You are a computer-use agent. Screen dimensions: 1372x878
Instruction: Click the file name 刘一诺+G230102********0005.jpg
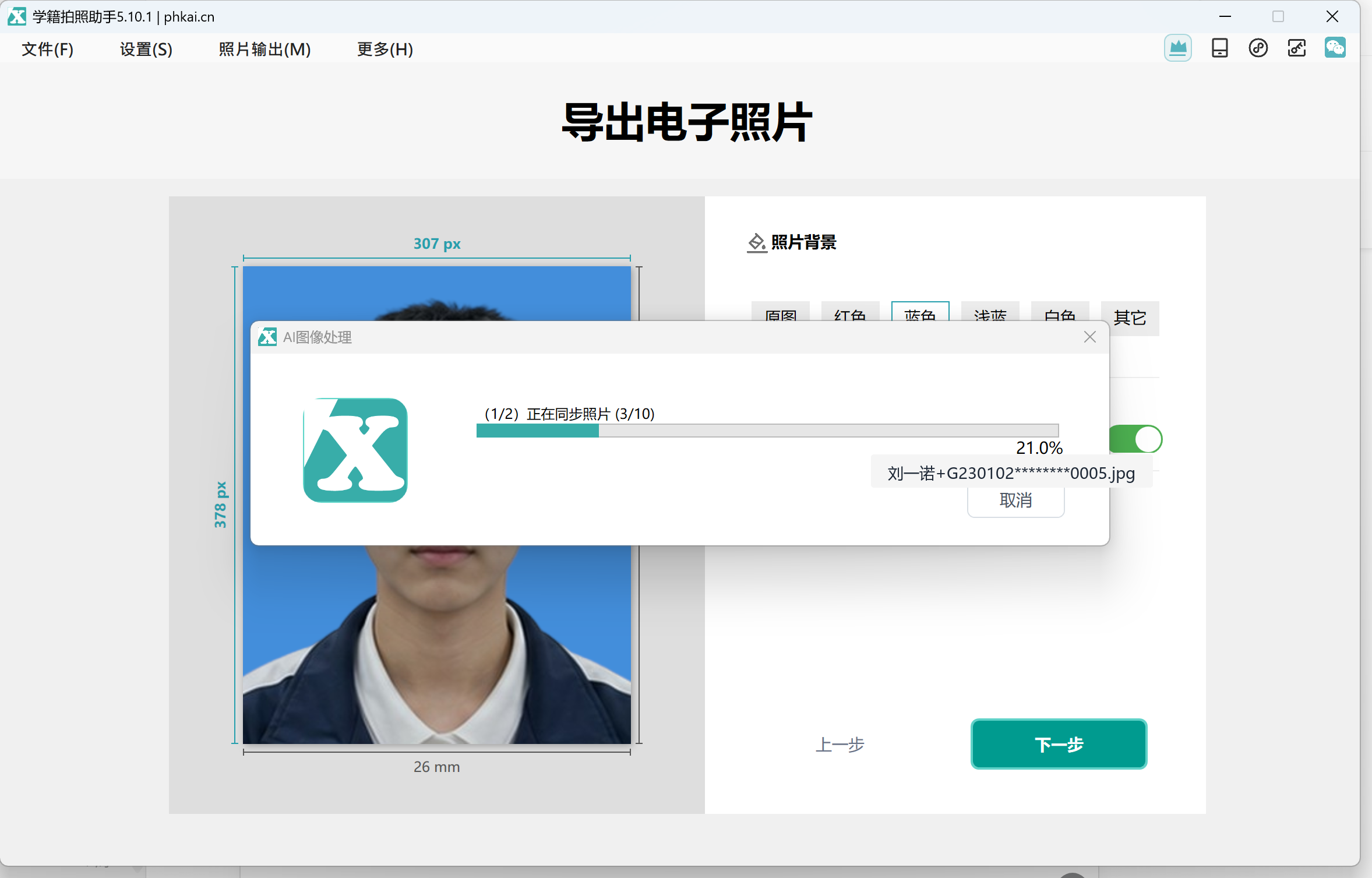click(1011, 473)
